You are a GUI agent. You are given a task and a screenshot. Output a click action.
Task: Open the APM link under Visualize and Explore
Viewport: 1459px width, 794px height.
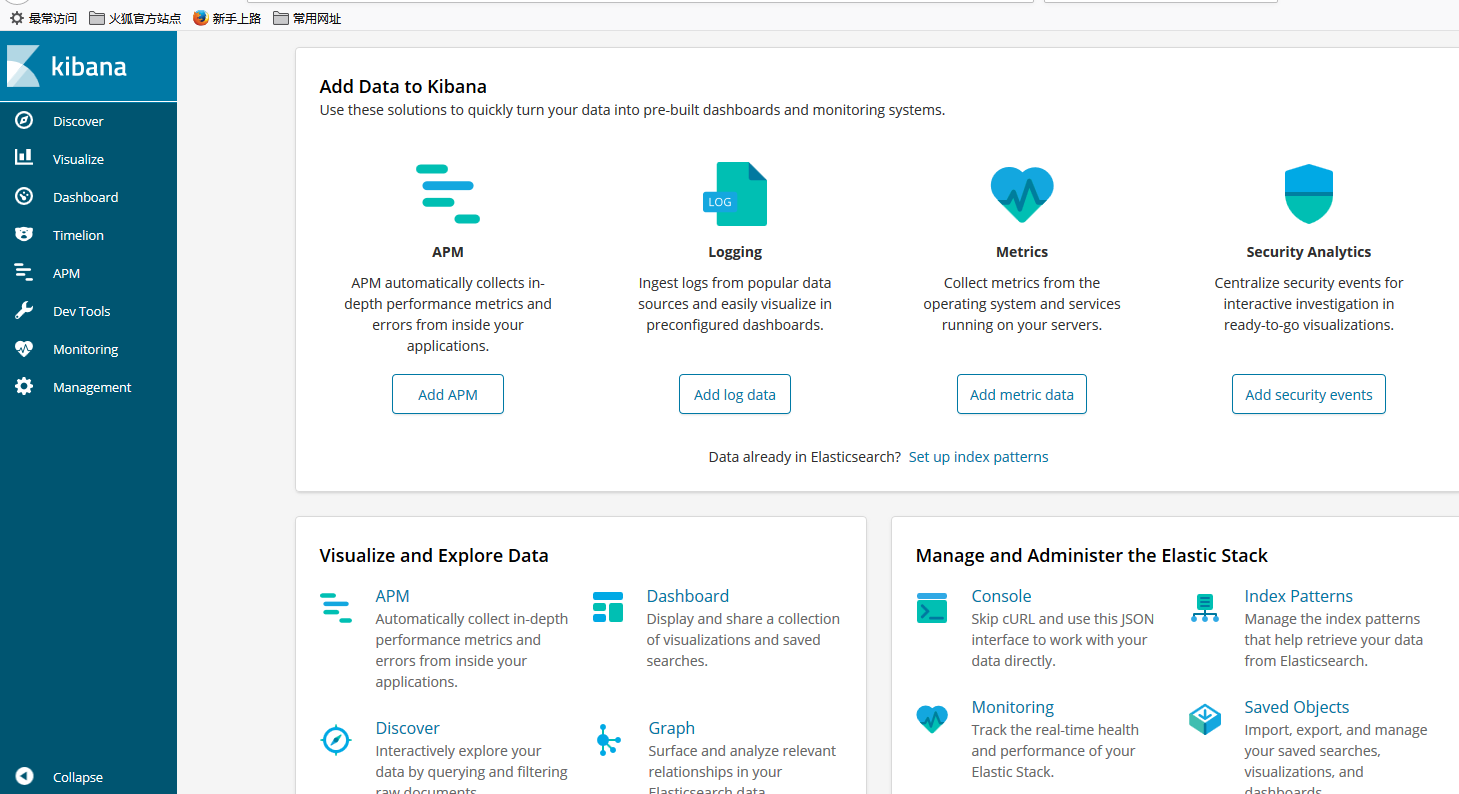(392, 596)
